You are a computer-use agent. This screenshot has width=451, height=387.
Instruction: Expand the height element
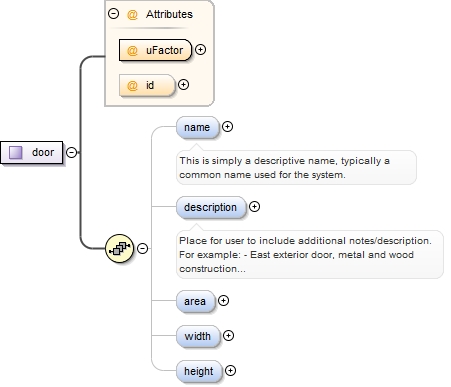tap(230, 370)
